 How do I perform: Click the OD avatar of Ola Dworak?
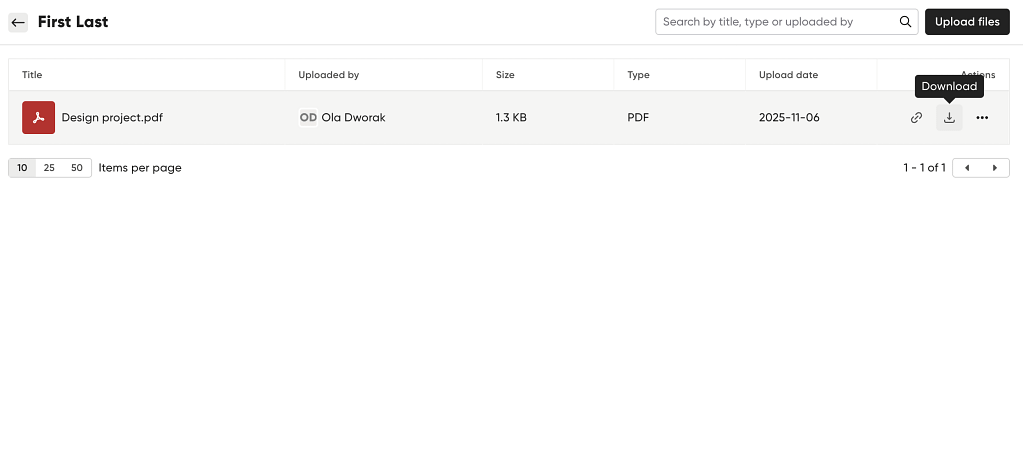point(308,117)
